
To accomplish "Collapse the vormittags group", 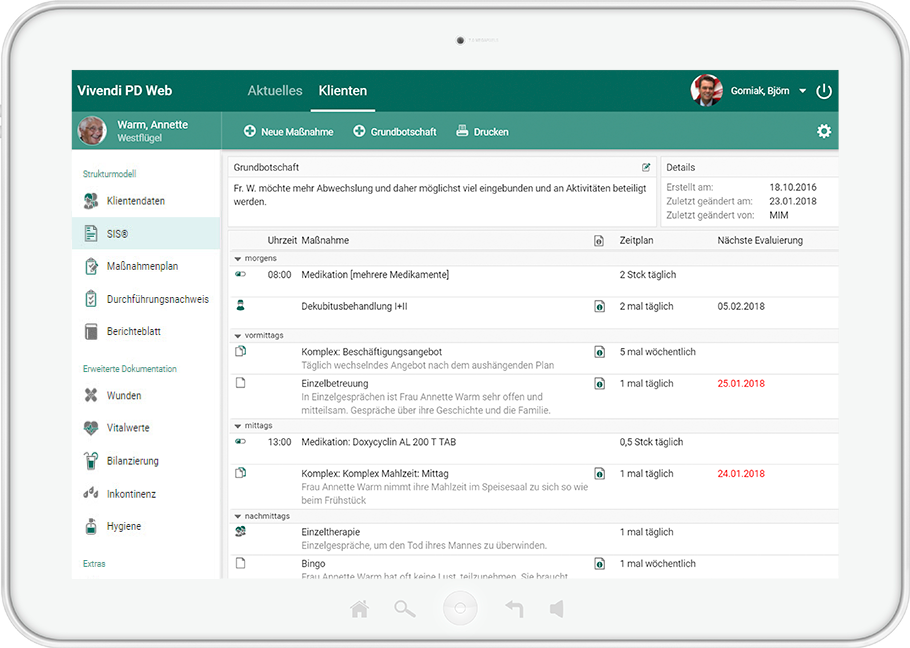I will tap(237, 336).
